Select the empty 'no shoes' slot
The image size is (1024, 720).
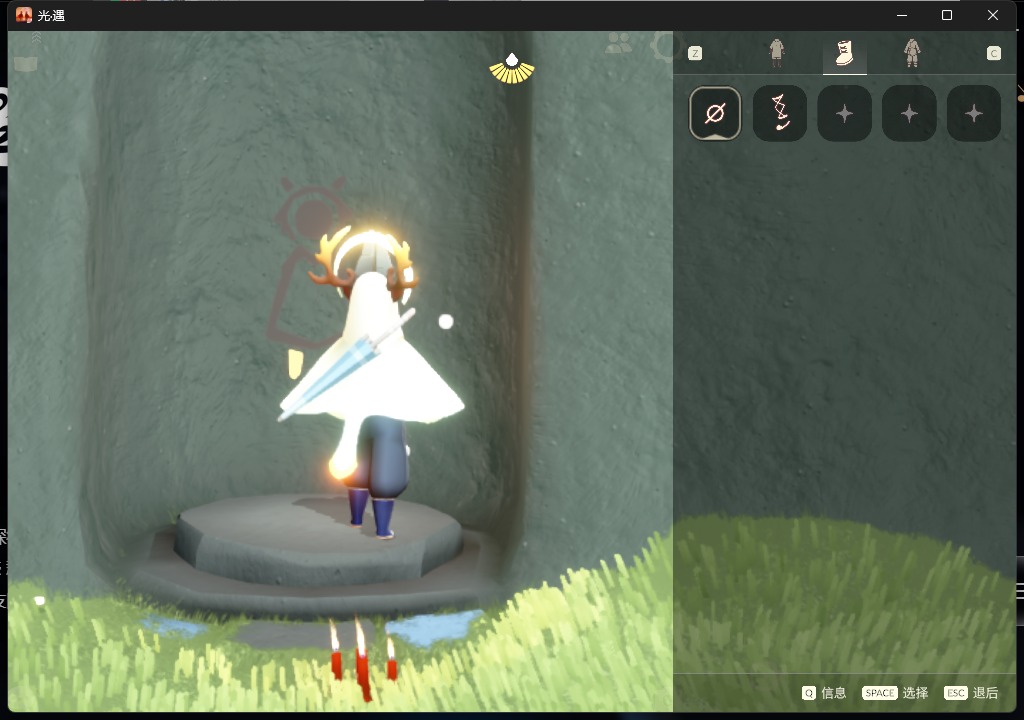pyautogui.click(x=715, y=113)
